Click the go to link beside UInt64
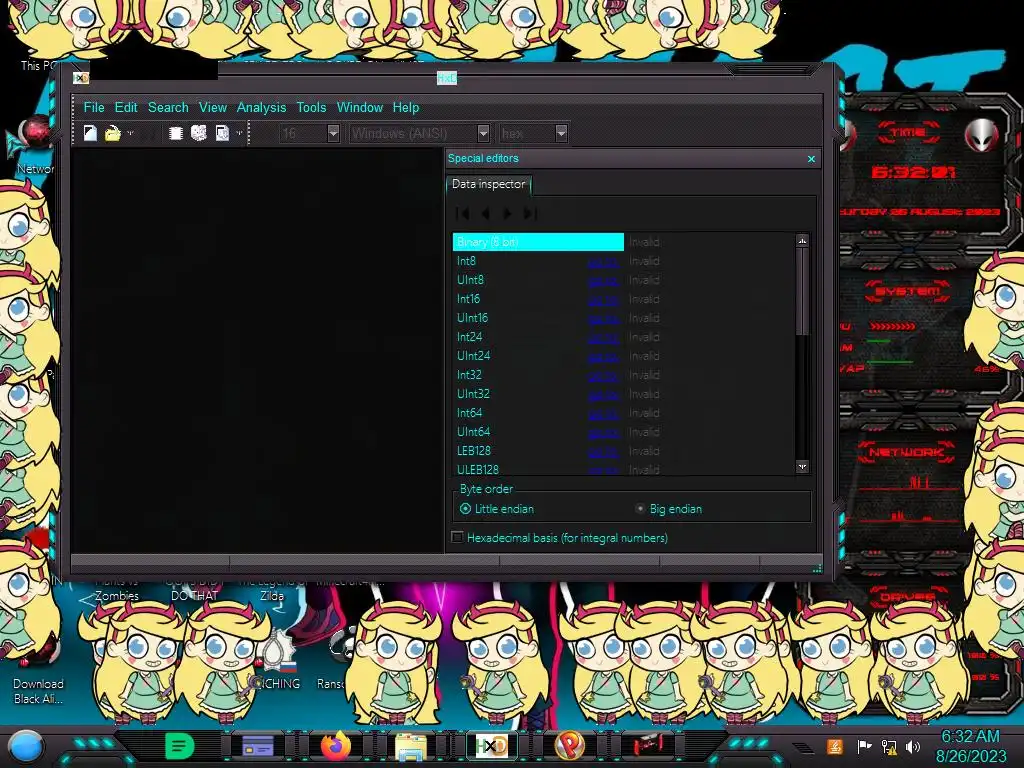The image size is (1024, 768). (x=603, y=432)
